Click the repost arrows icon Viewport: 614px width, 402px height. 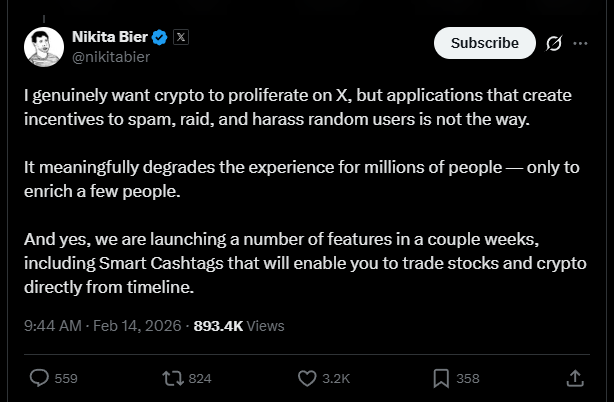click(x=172, y=378)
